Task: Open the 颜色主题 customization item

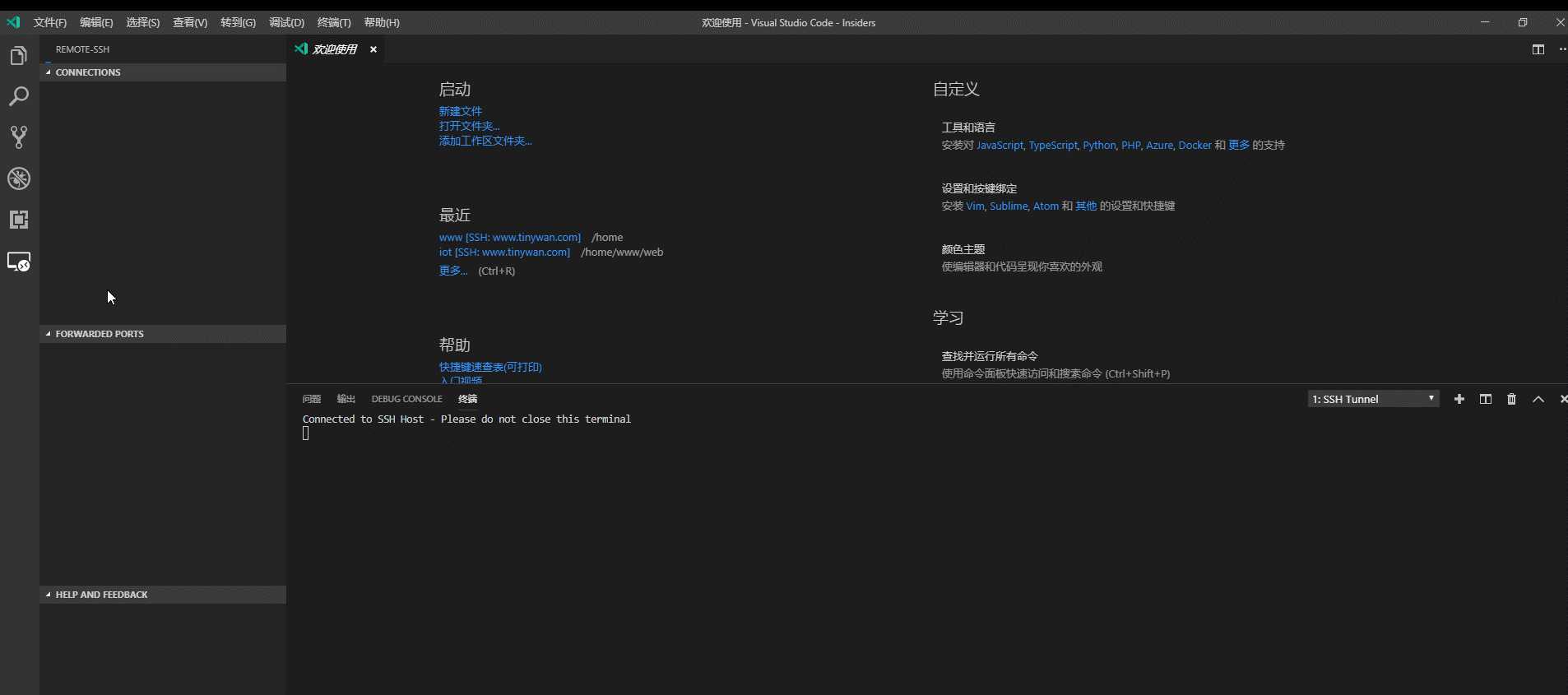Action: point(963,249)
